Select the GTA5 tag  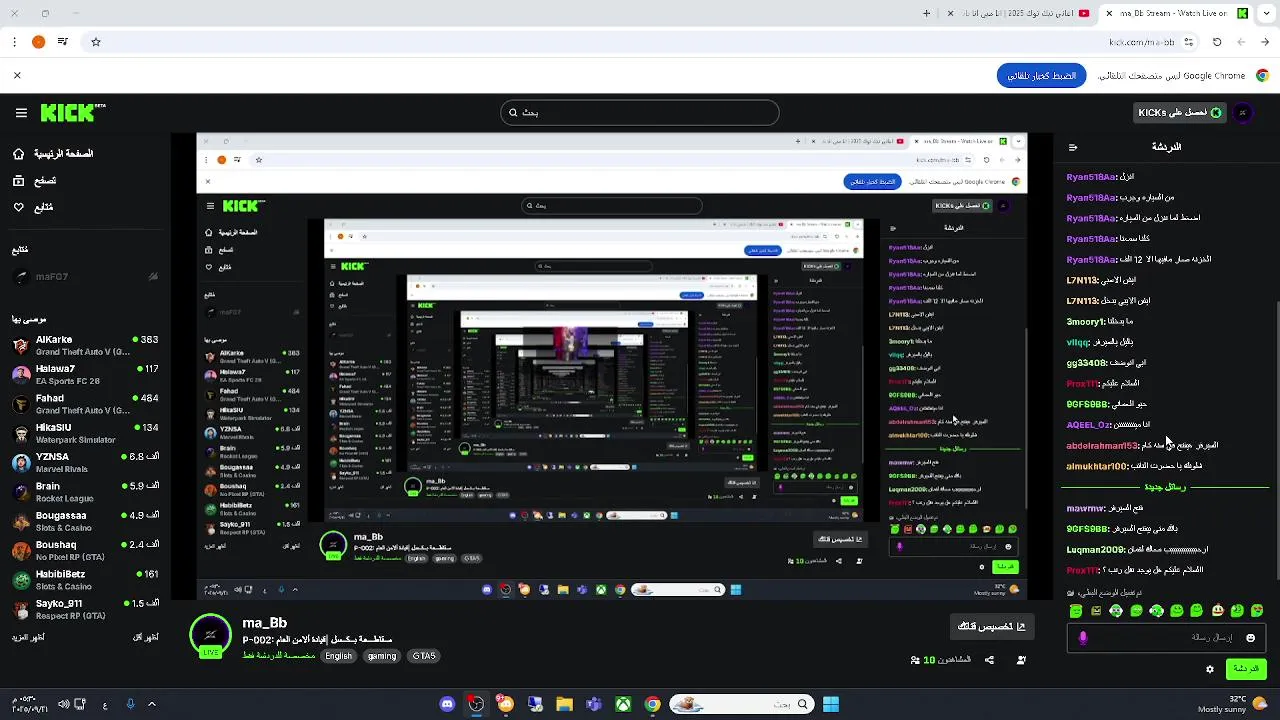click(424, 656)
